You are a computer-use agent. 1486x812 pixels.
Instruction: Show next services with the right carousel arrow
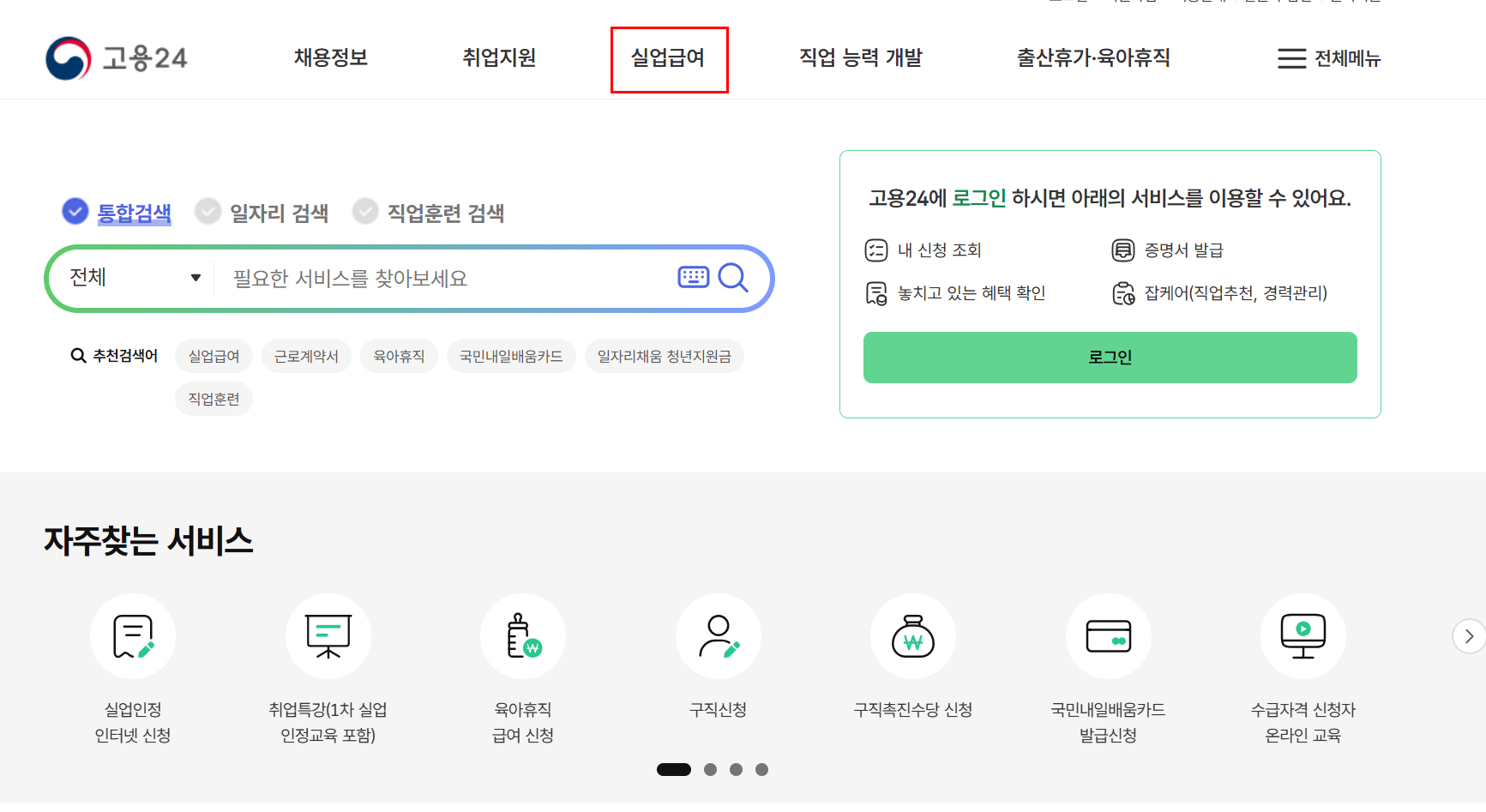click(1469, 636)
